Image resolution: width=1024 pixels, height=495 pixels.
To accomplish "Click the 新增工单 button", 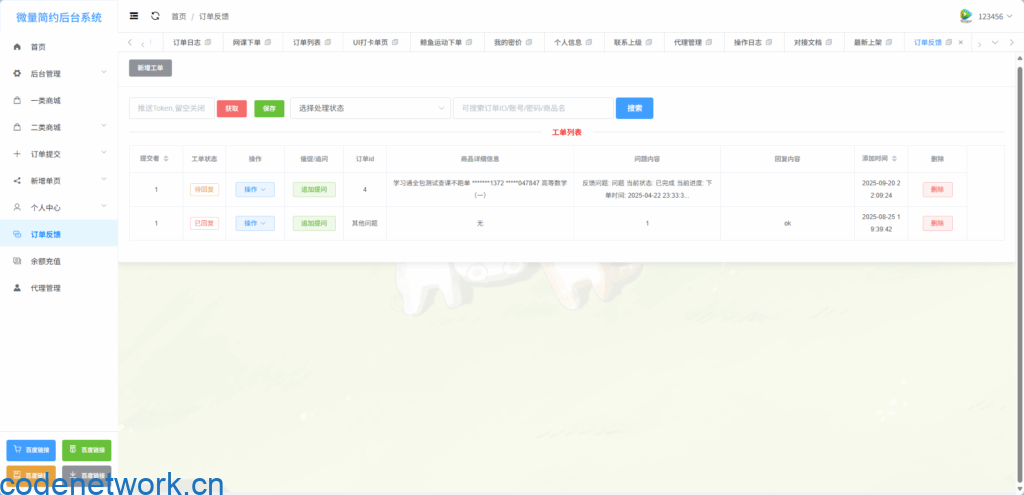I will point(150,68).
